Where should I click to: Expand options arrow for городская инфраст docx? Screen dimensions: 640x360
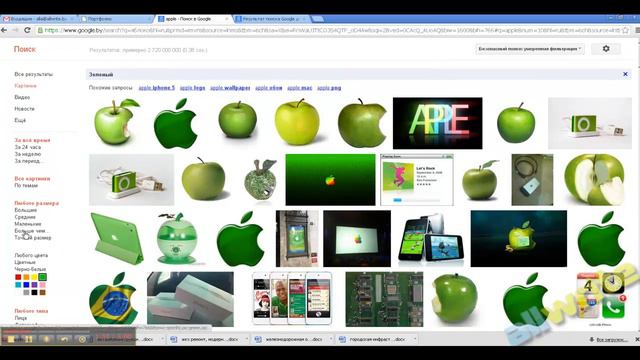(415, 339)
